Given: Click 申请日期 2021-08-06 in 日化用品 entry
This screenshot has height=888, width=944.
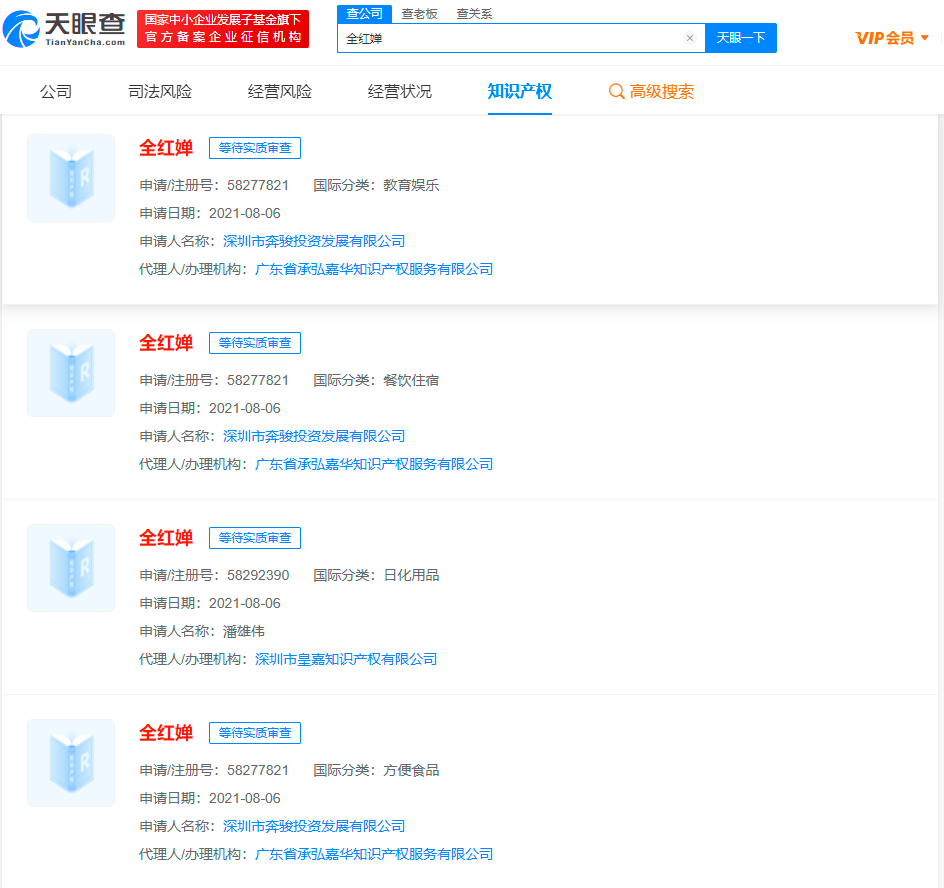Looking at the screenshot, I should [244, 603].
